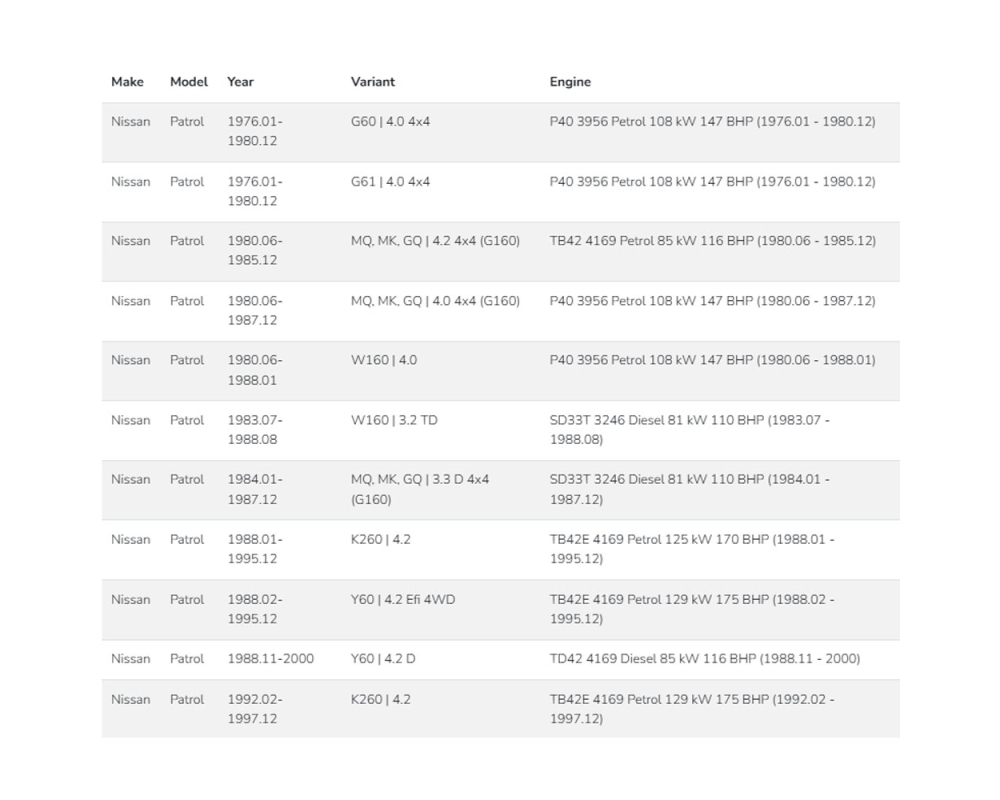Click the MQ, MK, GQ | 4.0 4x4 (G160) variant
The width and height of the screenshot is (1000, 800).
coord(435,301)
